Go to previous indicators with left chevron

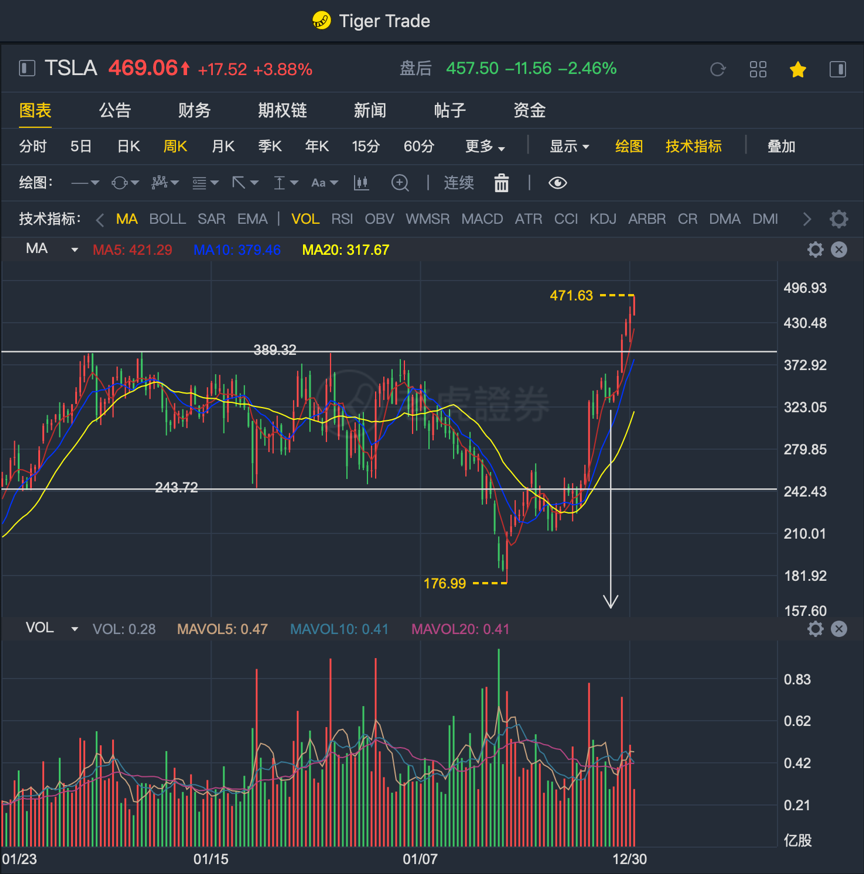click(x=100, y=220)
